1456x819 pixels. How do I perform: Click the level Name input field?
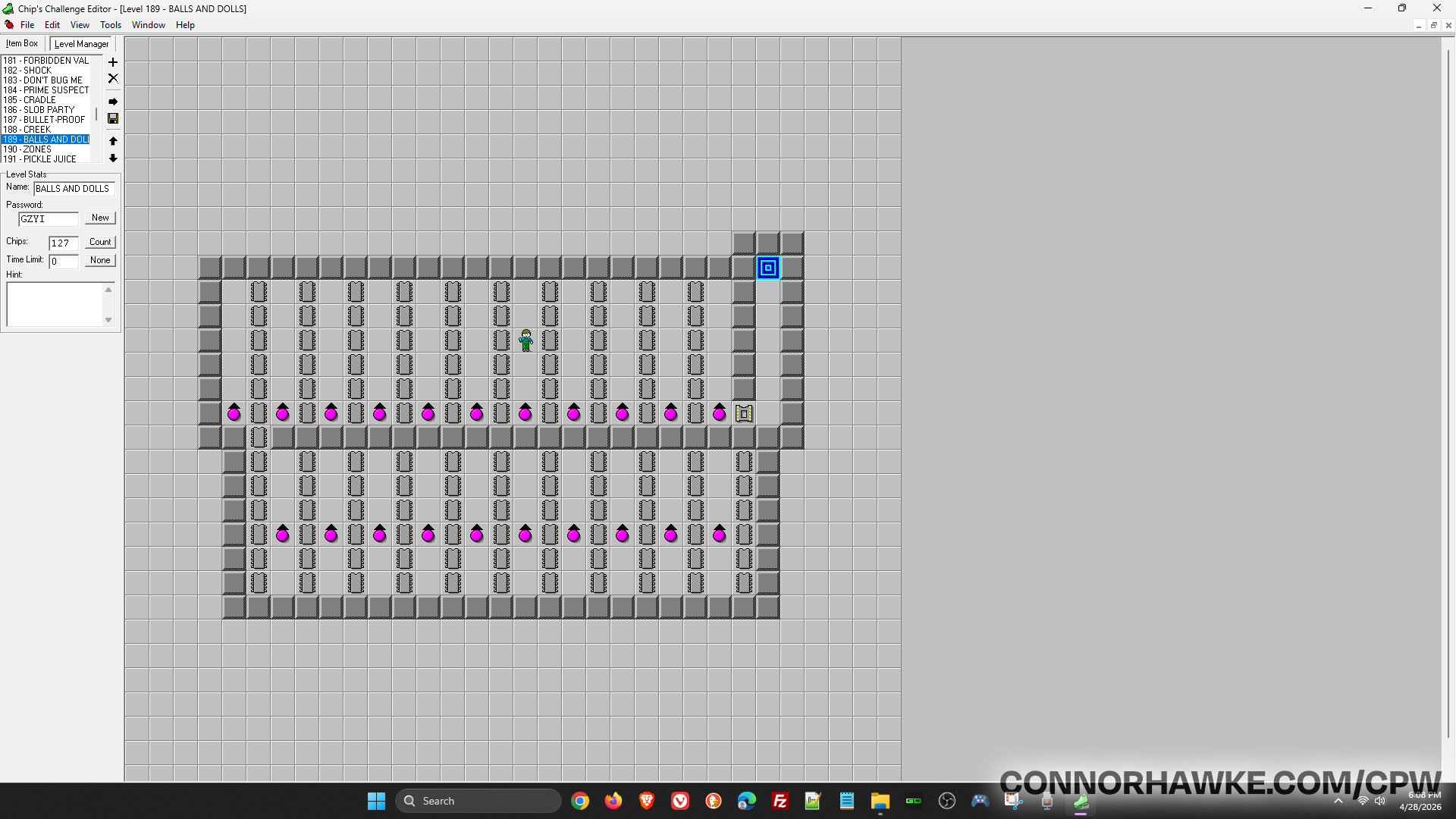click(74, 189)
